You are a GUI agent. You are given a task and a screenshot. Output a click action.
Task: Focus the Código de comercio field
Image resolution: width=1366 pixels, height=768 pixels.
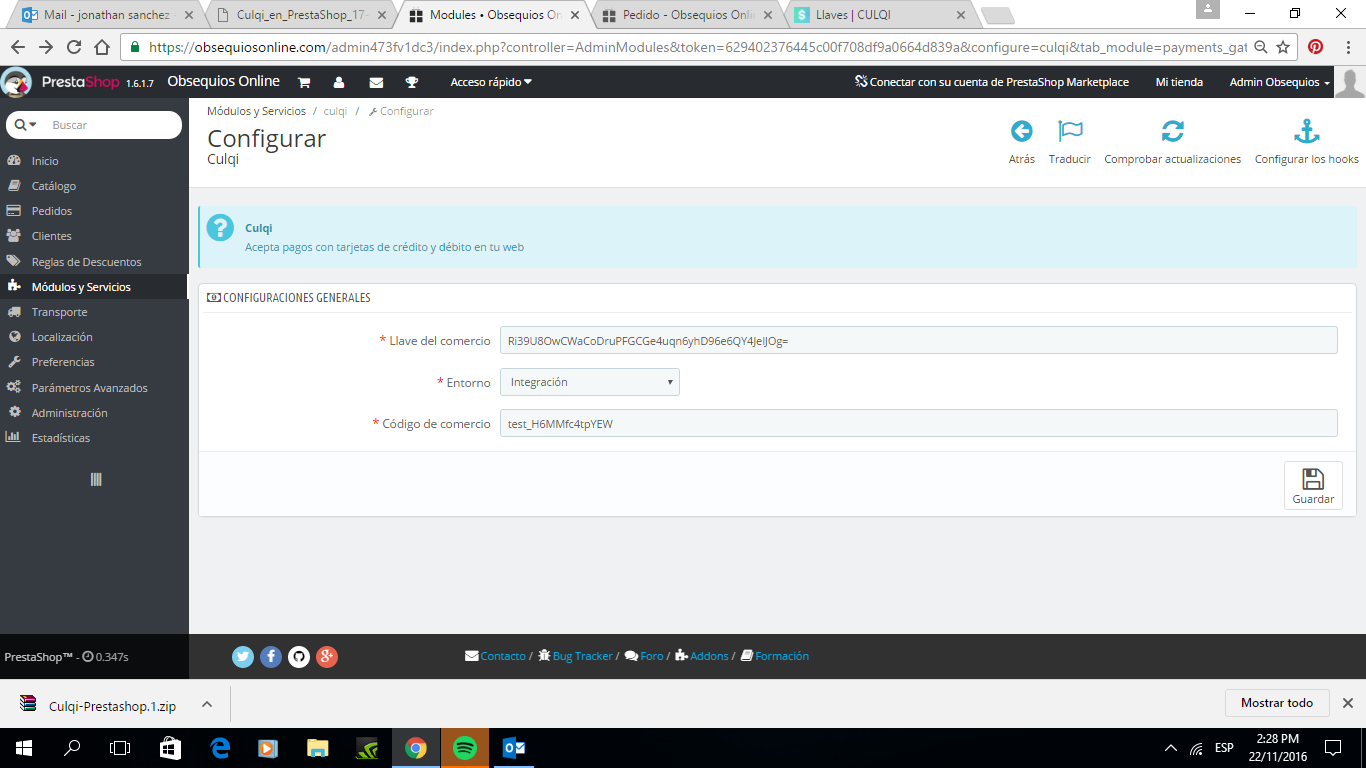(x=918, y=424)
